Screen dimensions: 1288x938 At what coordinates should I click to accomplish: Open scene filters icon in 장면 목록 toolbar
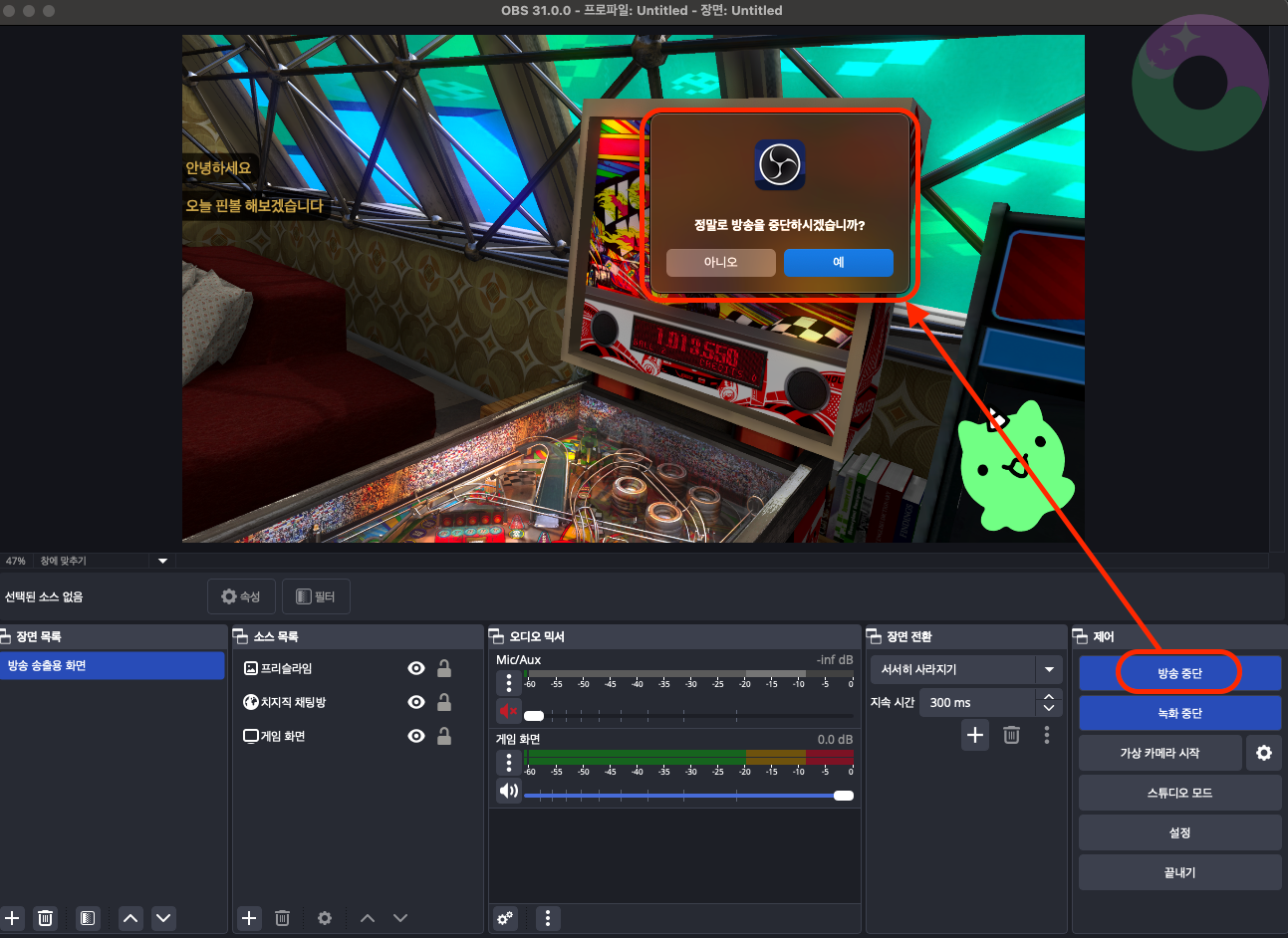click(x=88, y=918)
